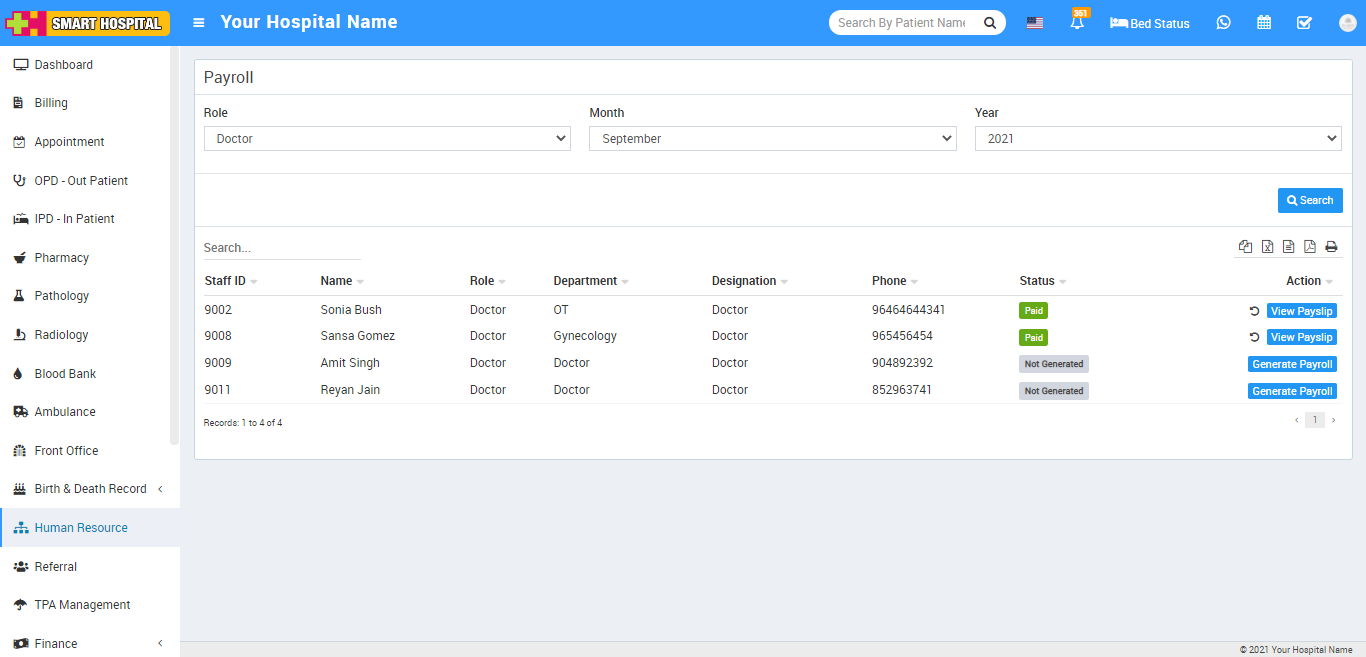The height and width of the screenshot is (657, 1366).
Task: Revert payroll status for Sonia Bush
Action: click(x=1254, y=311)
